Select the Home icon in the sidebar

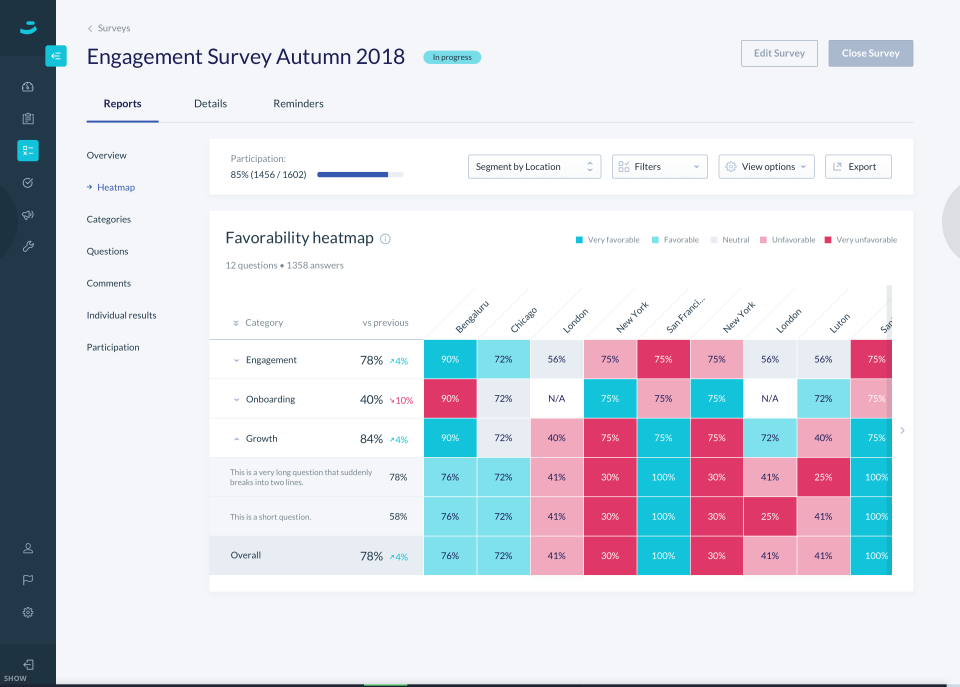[x=28, y=87]
